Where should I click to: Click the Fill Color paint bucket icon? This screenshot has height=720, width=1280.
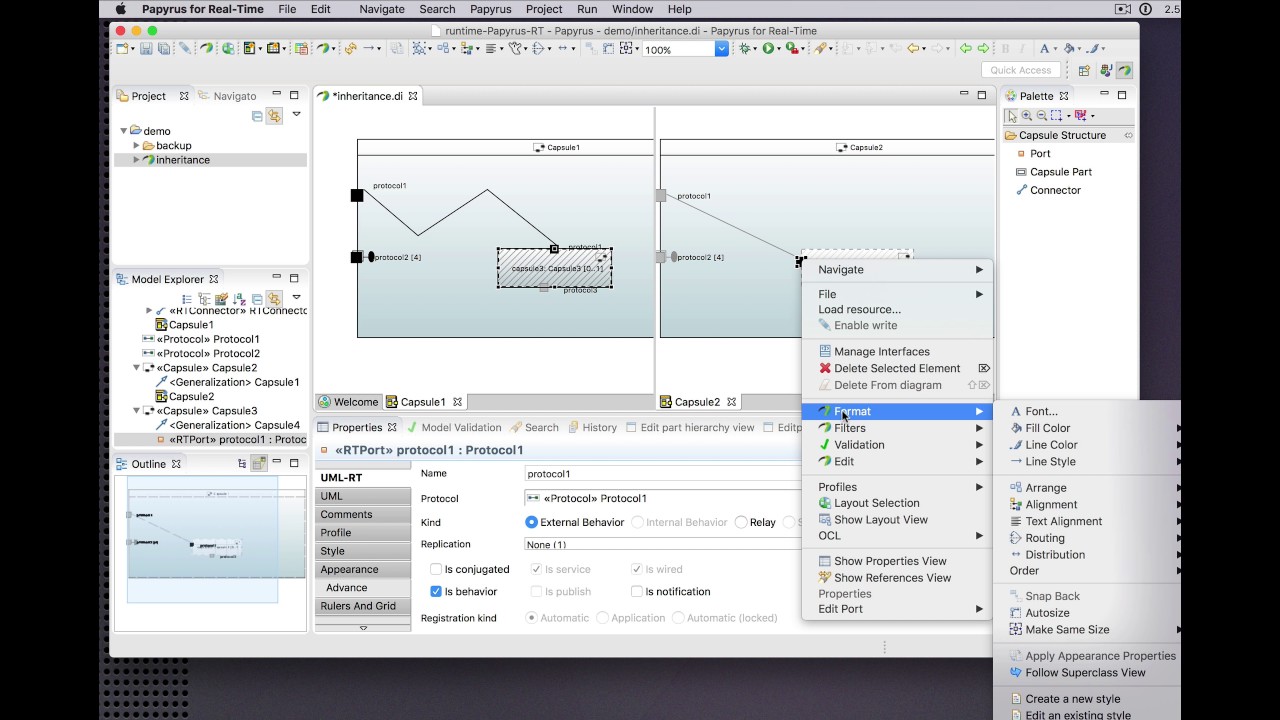click(1069, 48)
